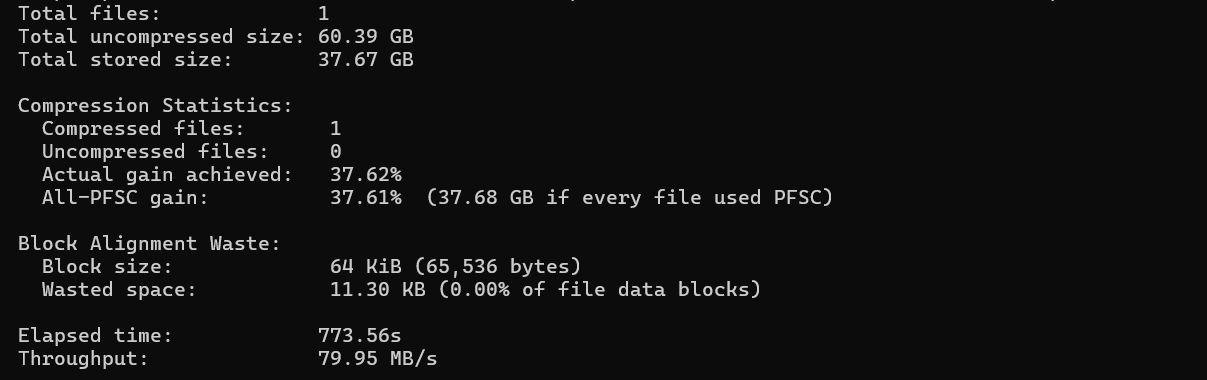Click the Compressed files label

(x=143, y=129)
